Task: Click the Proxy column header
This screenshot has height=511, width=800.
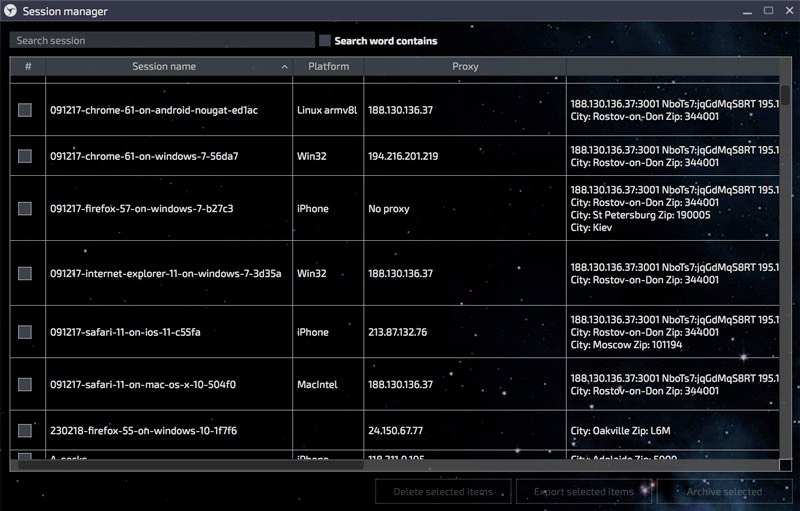Action: (465, 66)
